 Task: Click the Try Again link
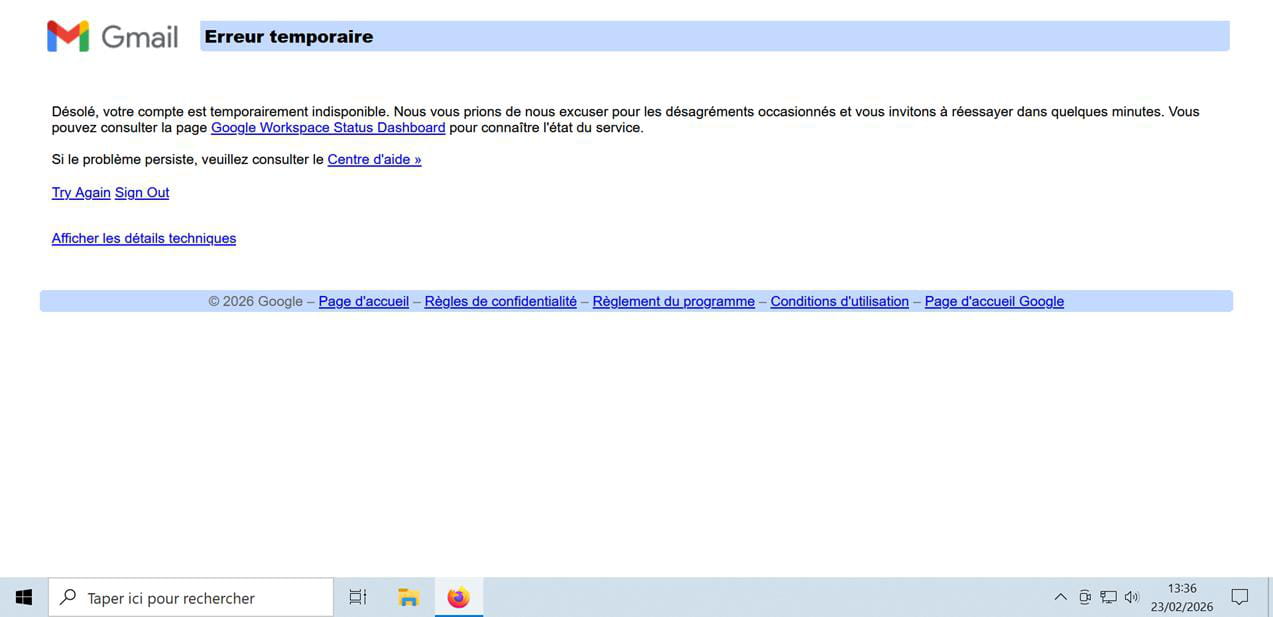81,193
